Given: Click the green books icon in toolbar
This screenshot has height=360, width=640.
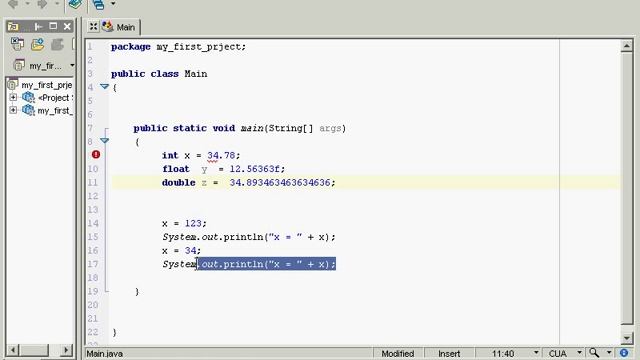Looking at the screenshot, I should point(75,4).
